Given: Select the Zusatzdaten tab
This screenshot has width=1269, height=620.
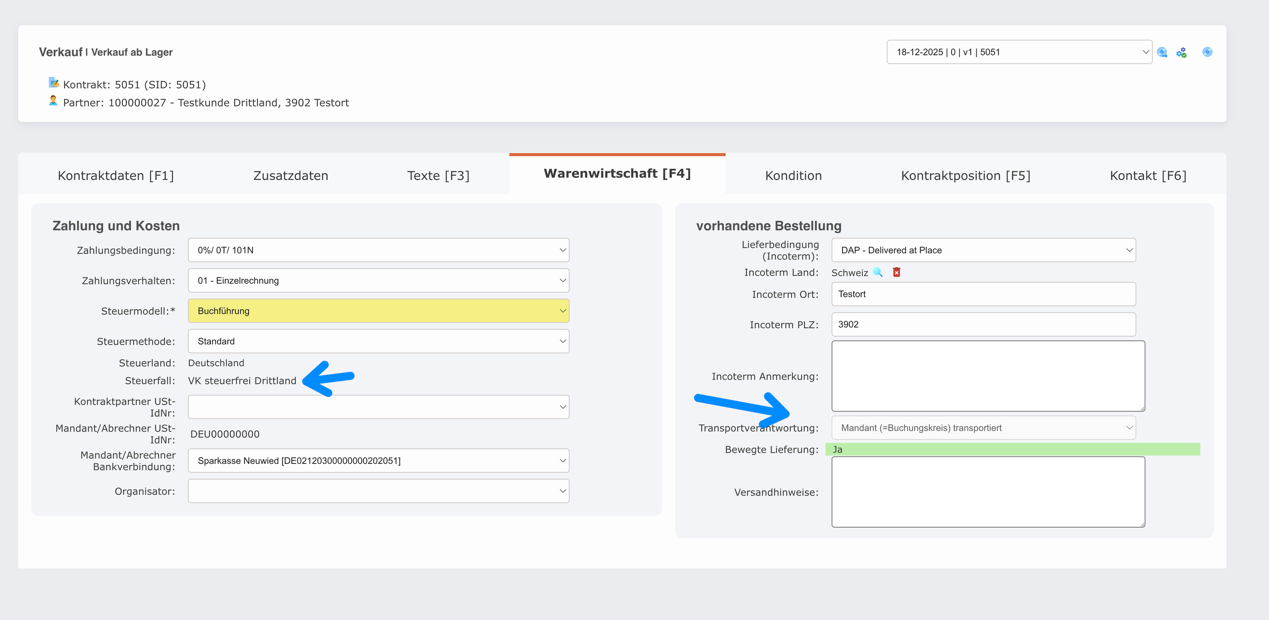Looking at the screenshot, I should 291,175.
